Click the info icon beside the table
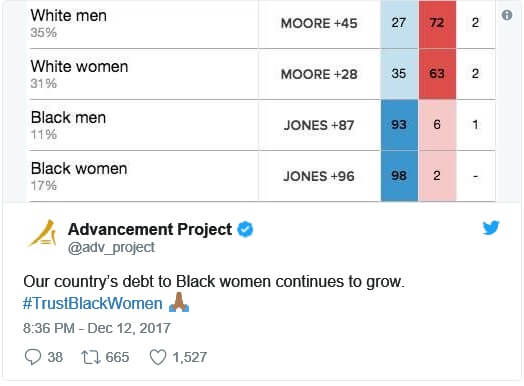The width and height of the screenshot is (524, 386). click(507, 15)
